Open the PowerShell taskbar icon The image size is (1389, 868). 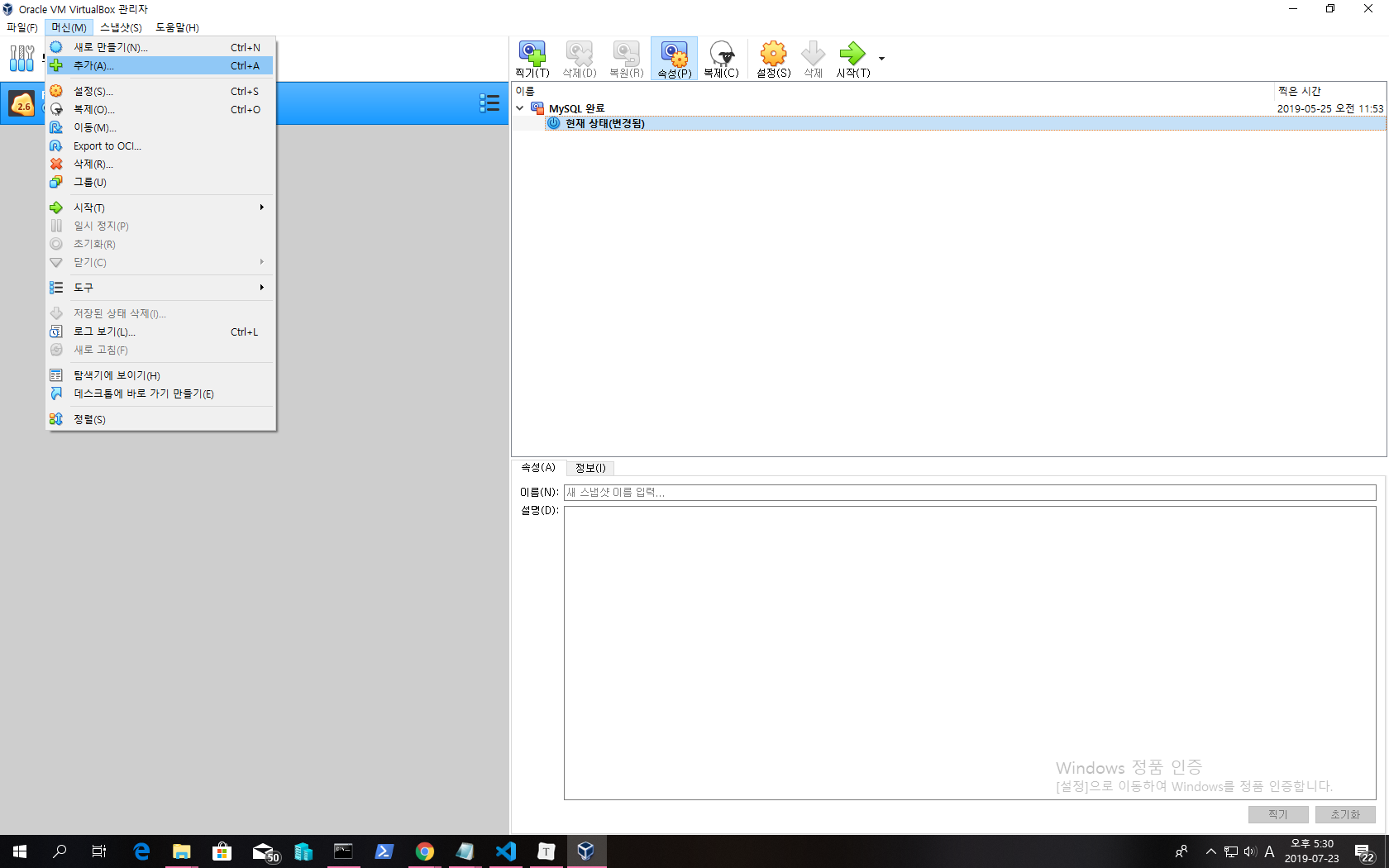coord(384,851)
